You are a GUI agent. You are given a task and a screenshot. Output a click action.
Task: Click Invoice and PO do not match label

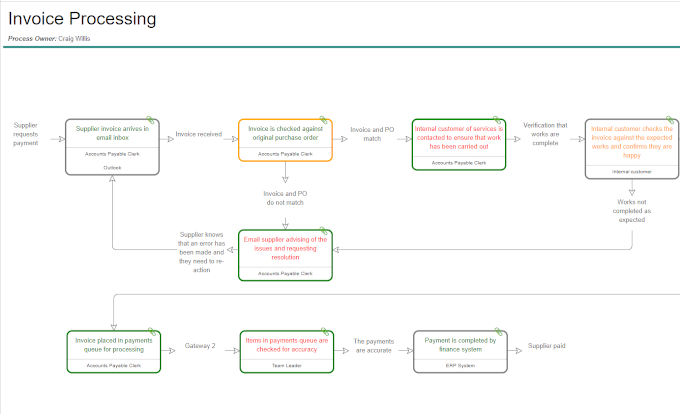(x=285, y=198)
